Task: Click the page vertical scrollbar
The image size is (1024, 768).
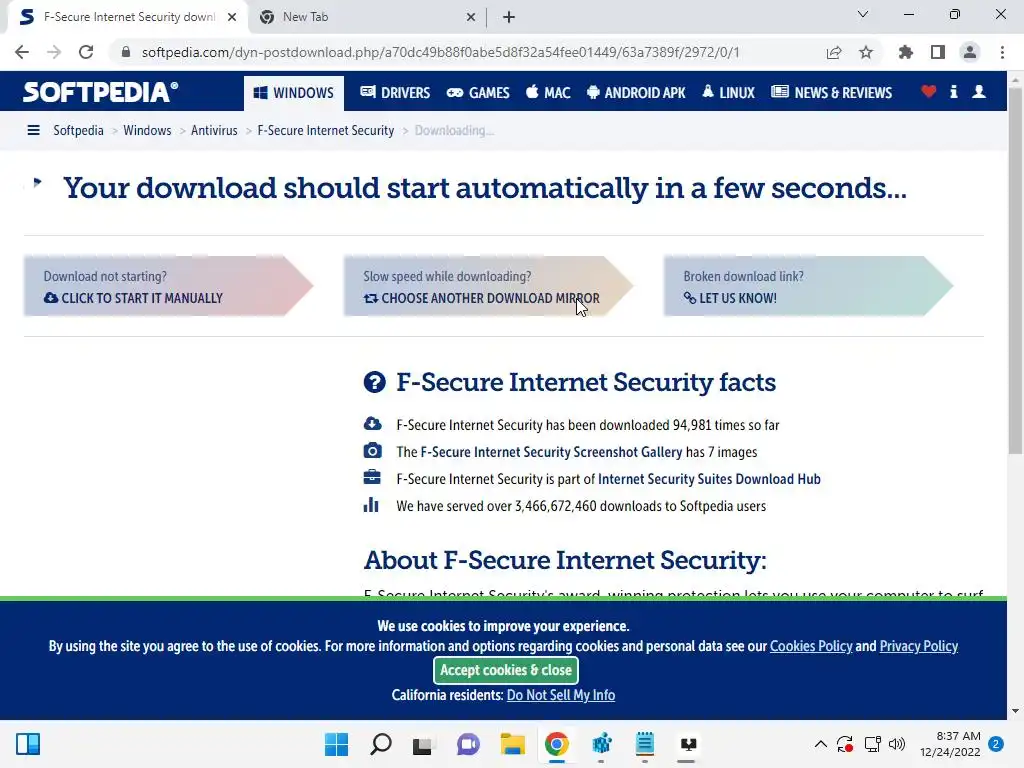Action: [x=1015, y=271]
